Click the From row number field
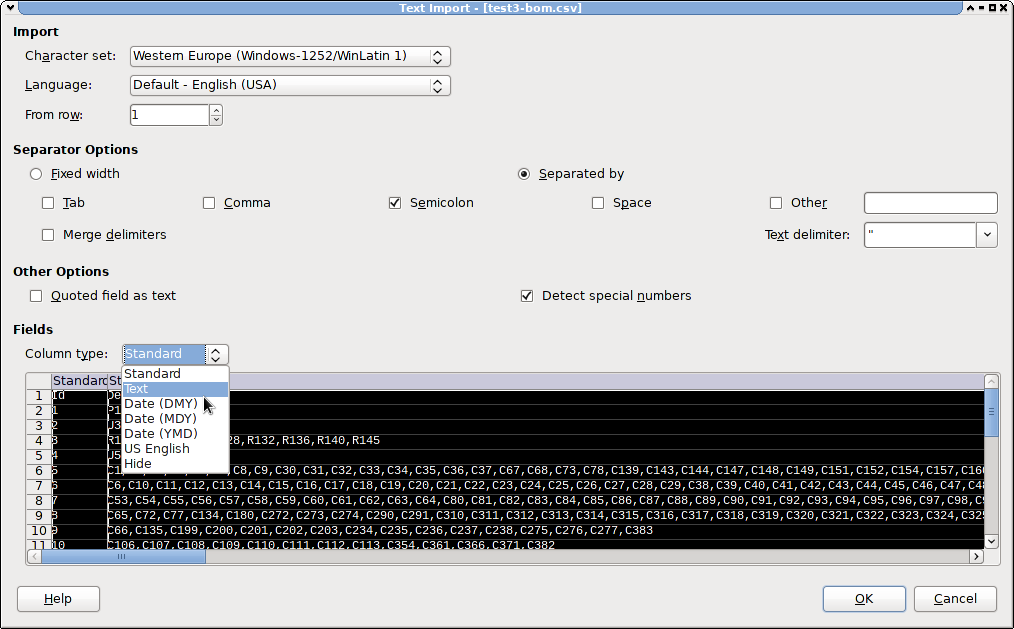The height and width of the screenshot is (629, 1014). click(169, 115)
